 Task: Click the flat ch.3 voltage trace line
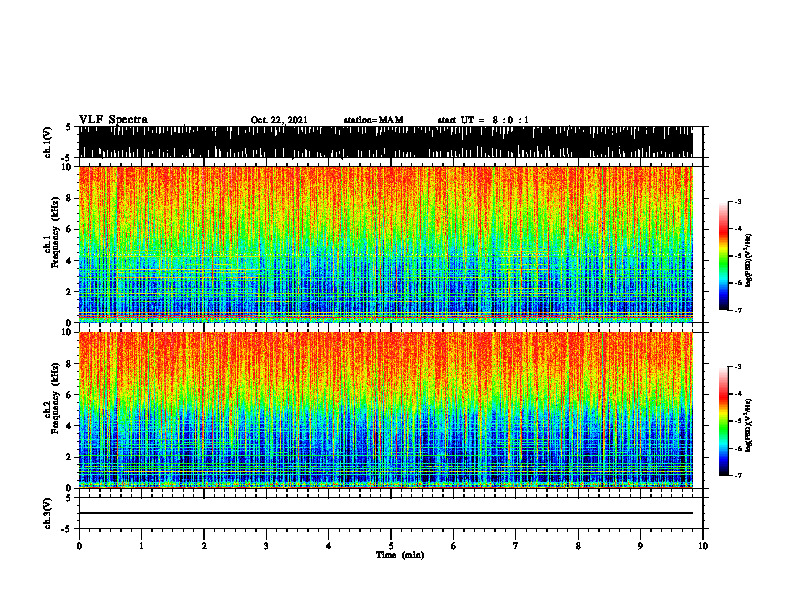(x=386, y=513)
